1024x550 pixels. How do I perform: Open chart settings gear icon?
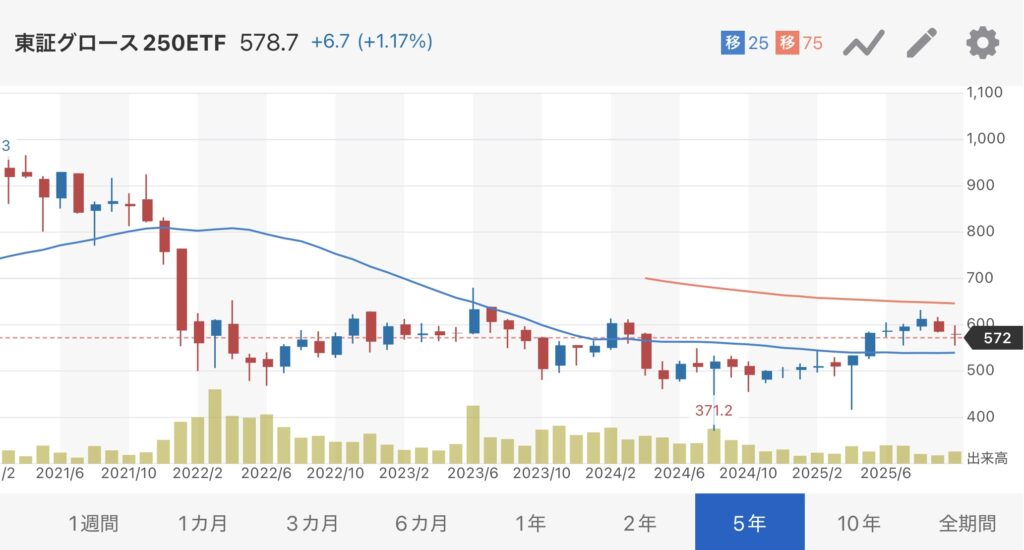(982, 43)
